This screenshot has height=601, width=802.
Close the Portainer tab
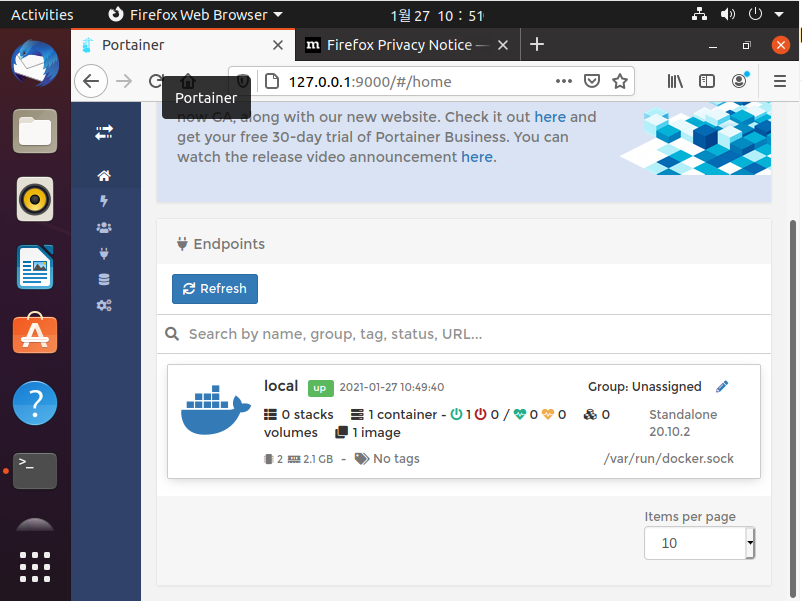278,45
